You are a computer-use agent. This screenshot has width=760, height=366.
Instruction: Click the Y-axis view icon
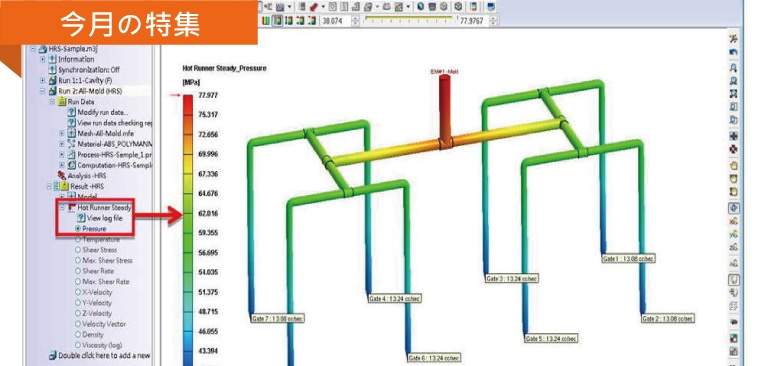click(734, 235)
